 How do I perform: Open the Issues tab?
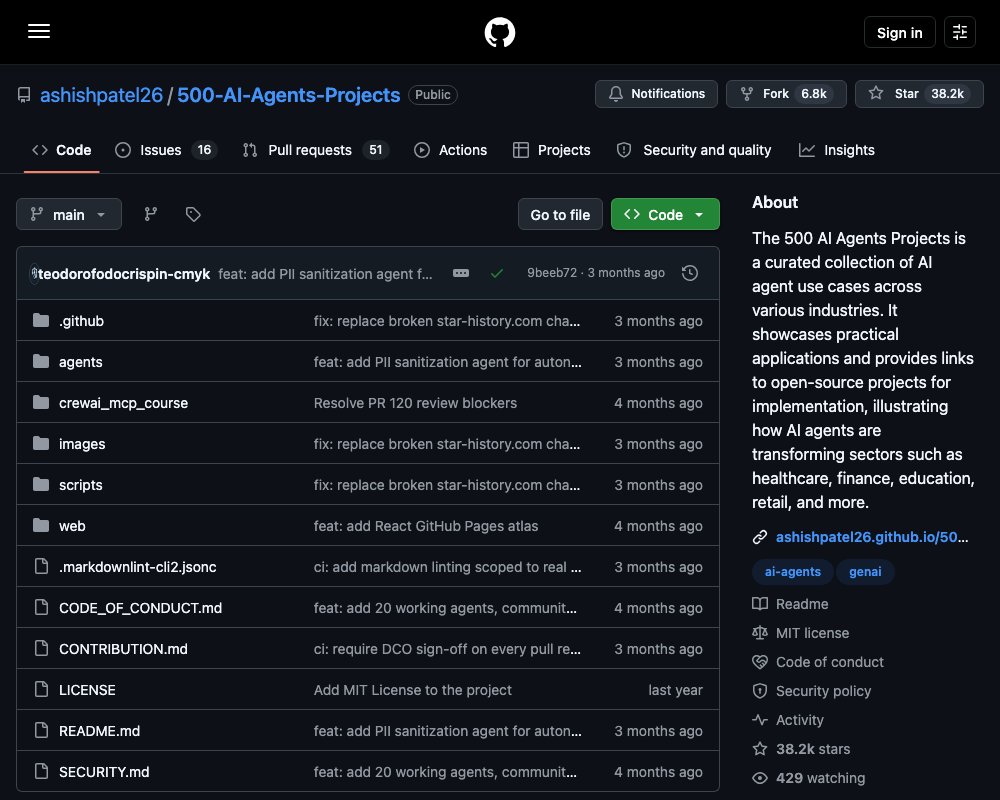click(x=166, y=150)
